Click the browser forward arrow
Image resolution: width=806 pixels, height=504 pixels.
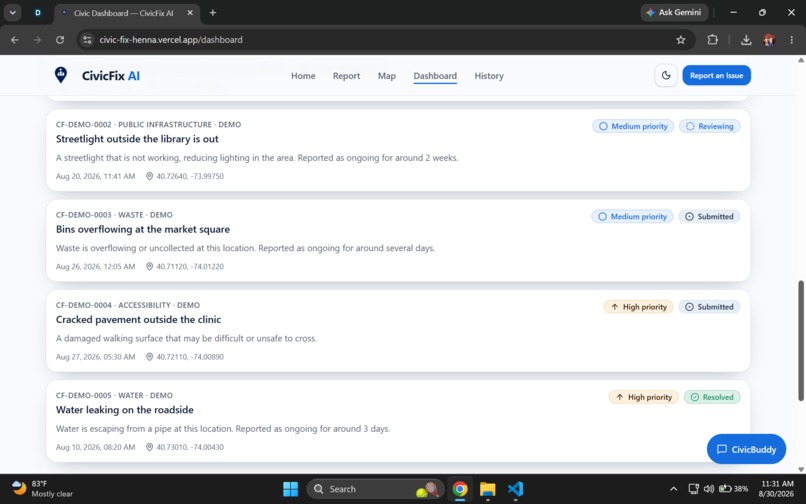(37, 40)
